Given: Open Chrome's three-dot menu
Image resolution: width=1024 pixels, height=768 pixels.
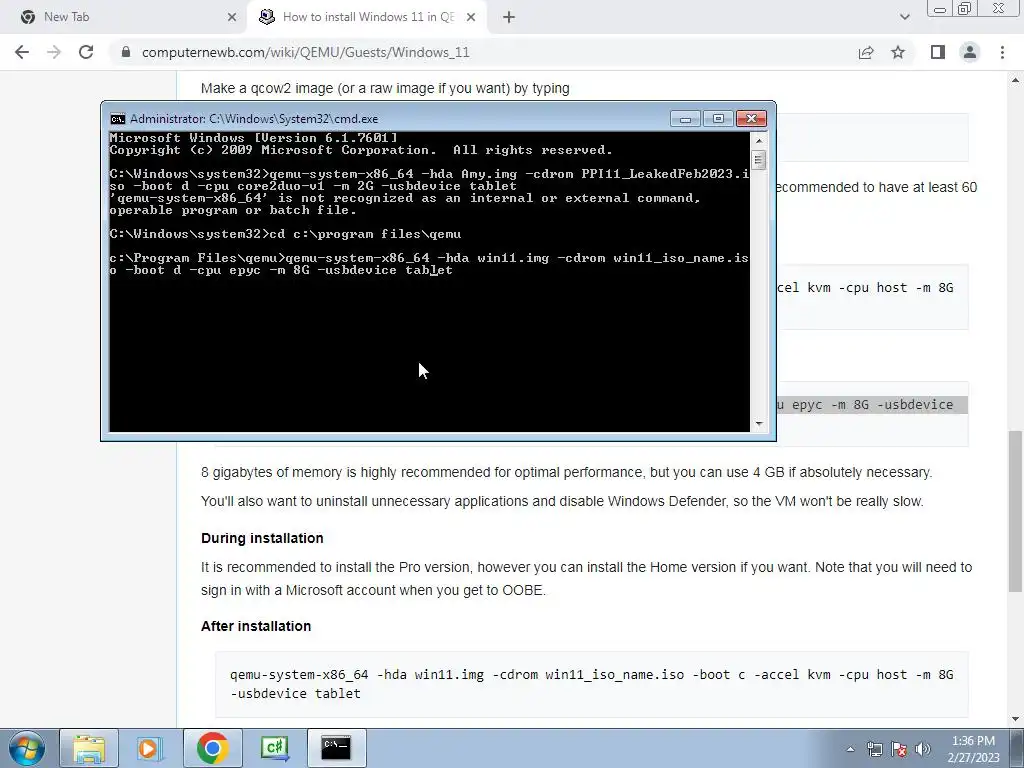Looking at the screenshot, I should (1002, 52).
